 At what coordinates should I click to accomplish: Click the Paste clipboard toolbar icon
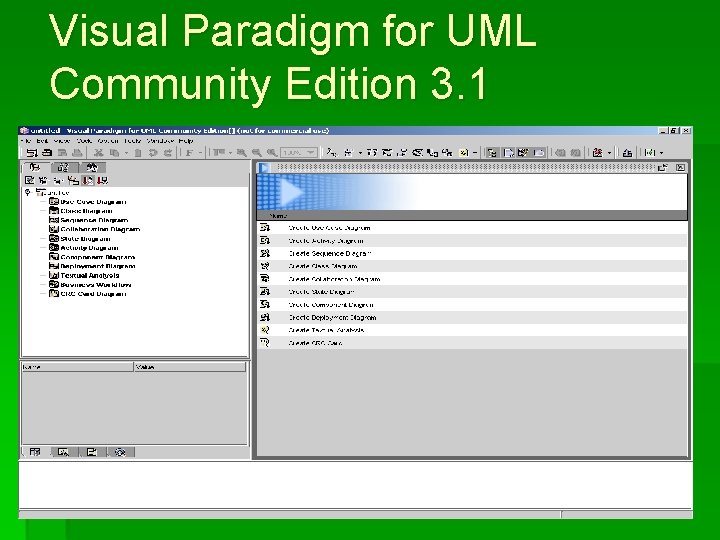[x=137, y=153]
